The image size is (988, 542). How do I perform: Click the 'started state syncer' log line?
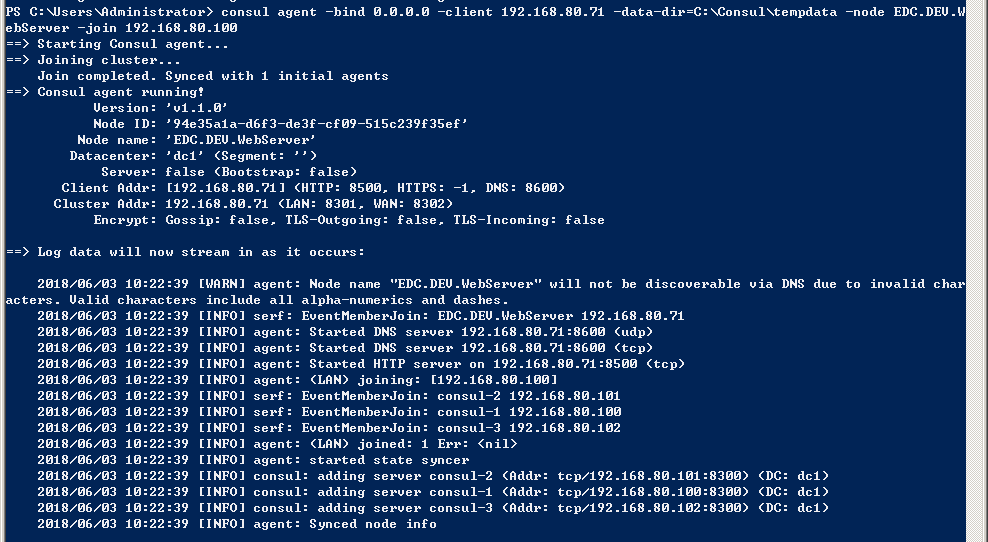click(x=241, y=460)
